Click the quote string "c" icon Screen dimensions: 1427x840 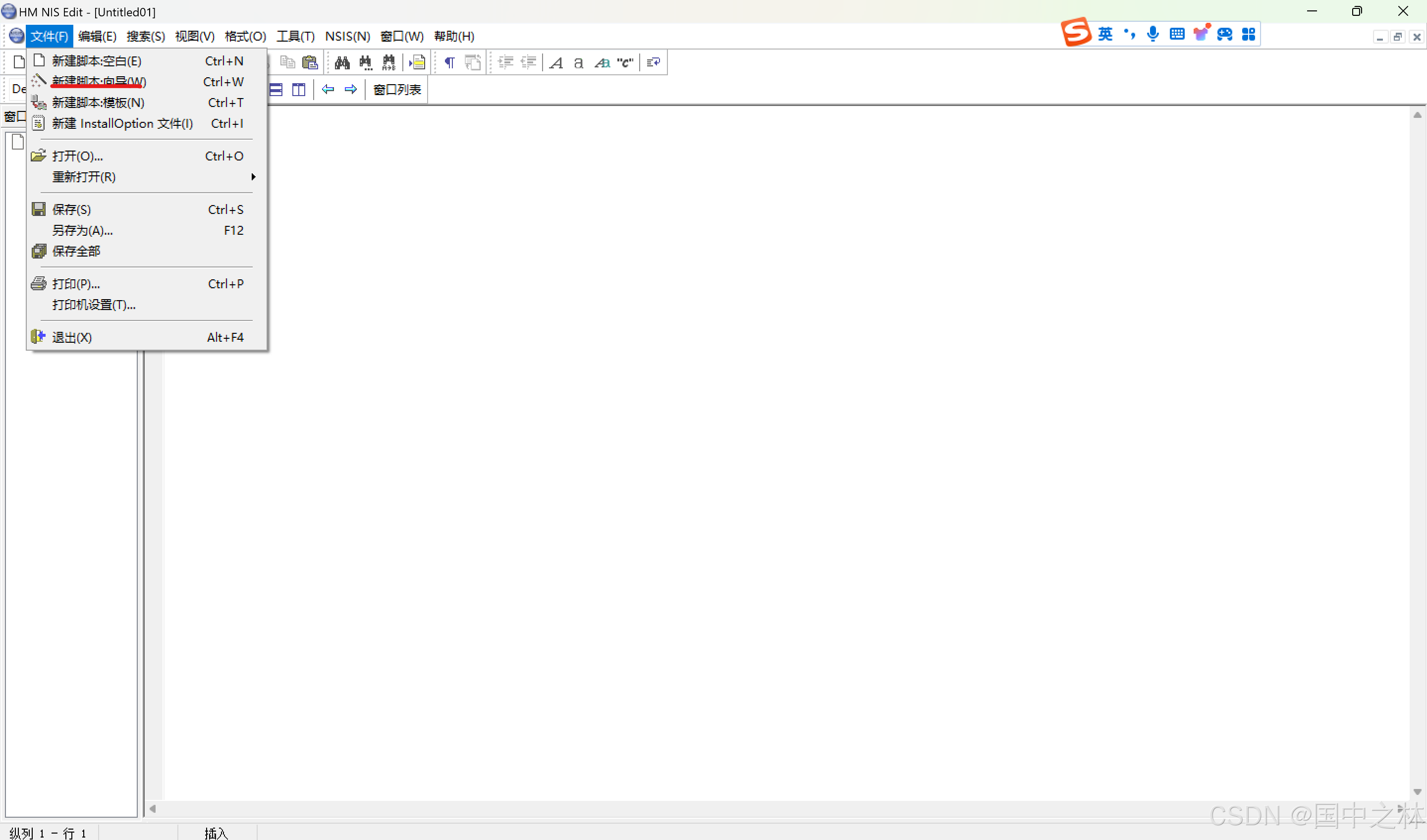tap(625, 62)
